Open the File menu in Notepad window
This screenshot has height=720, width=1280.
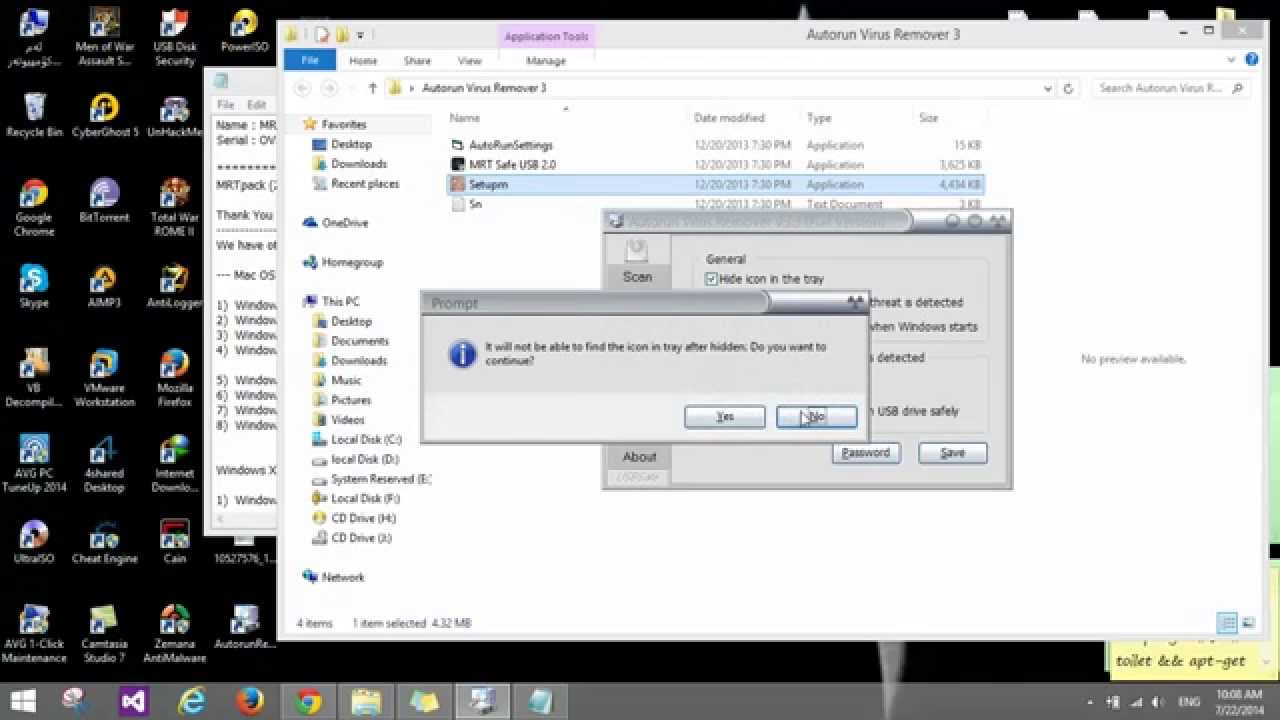tap(226, 105)
